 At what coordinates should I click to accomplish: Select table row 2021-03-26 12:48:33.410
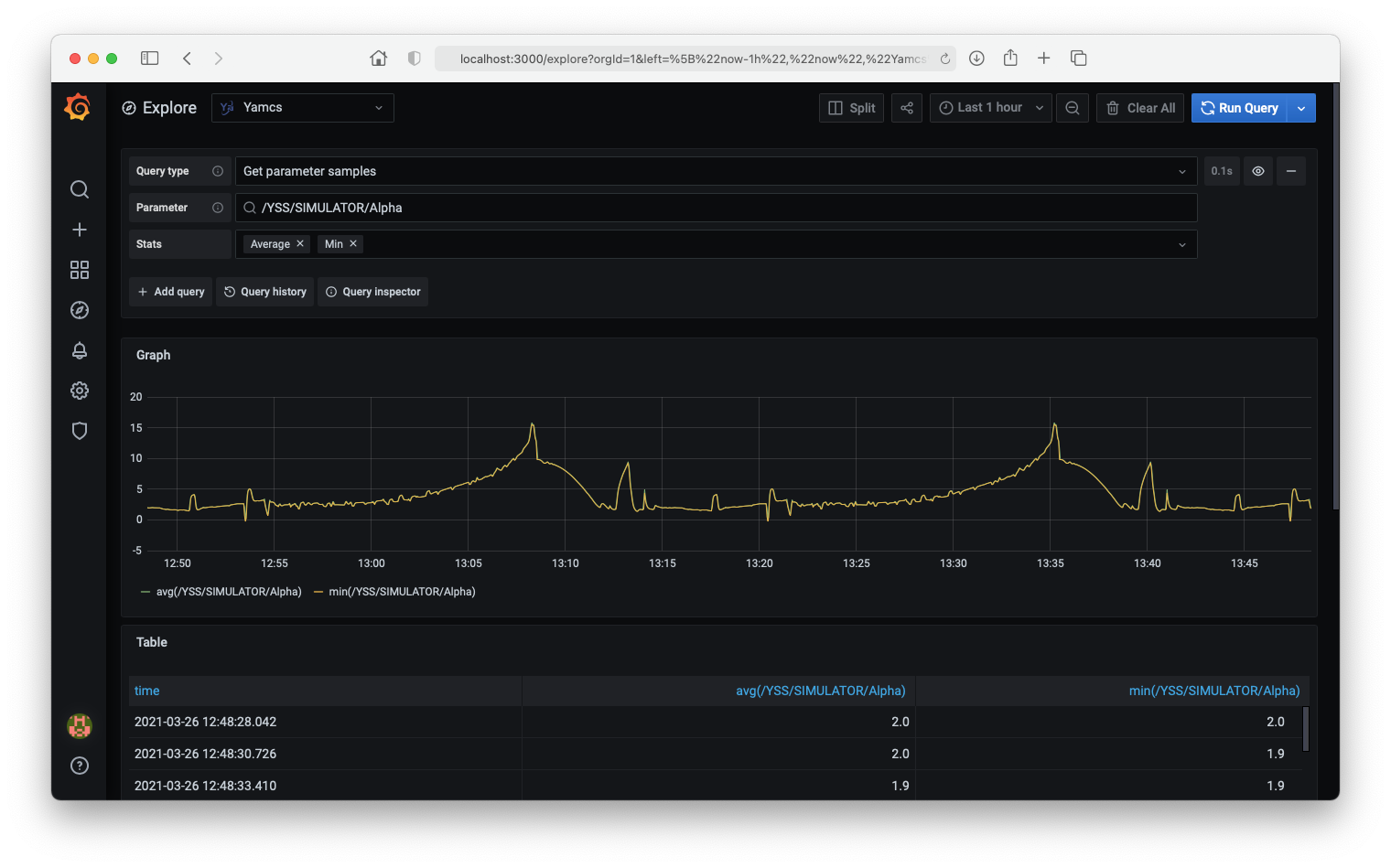[717, 785]
